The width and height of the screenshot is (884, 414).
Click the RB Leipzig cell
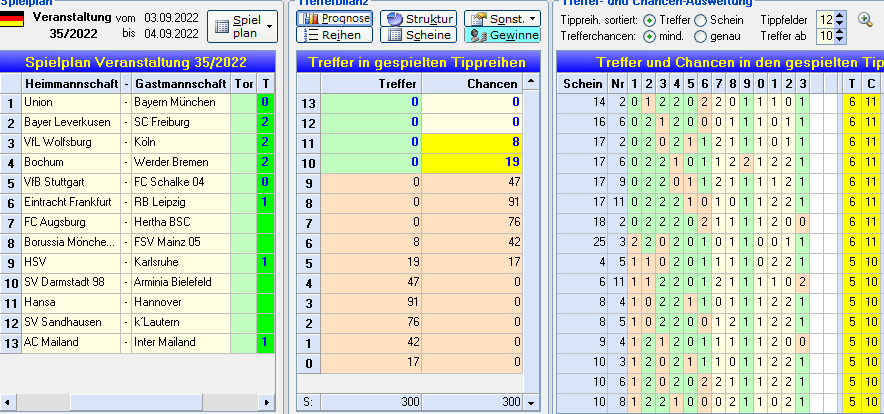click(181, 202)
